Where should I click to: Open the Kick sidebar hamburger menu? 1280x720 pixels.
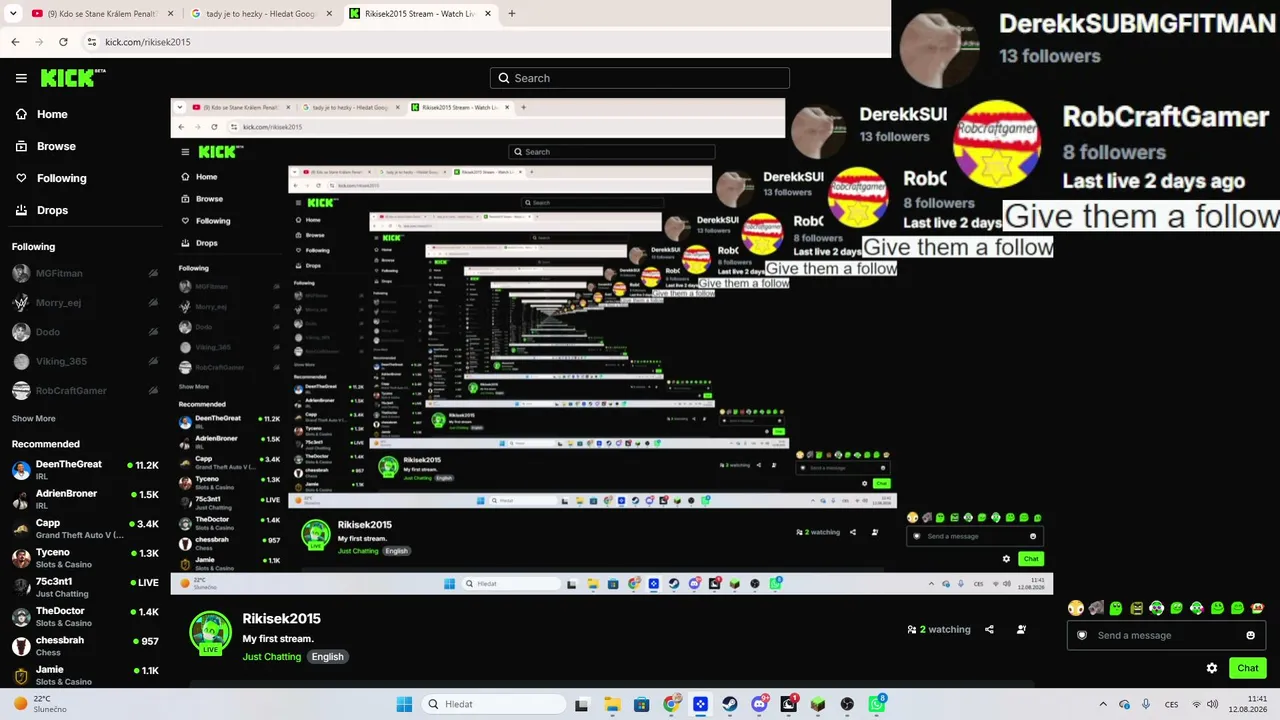(x=21, y=78)
